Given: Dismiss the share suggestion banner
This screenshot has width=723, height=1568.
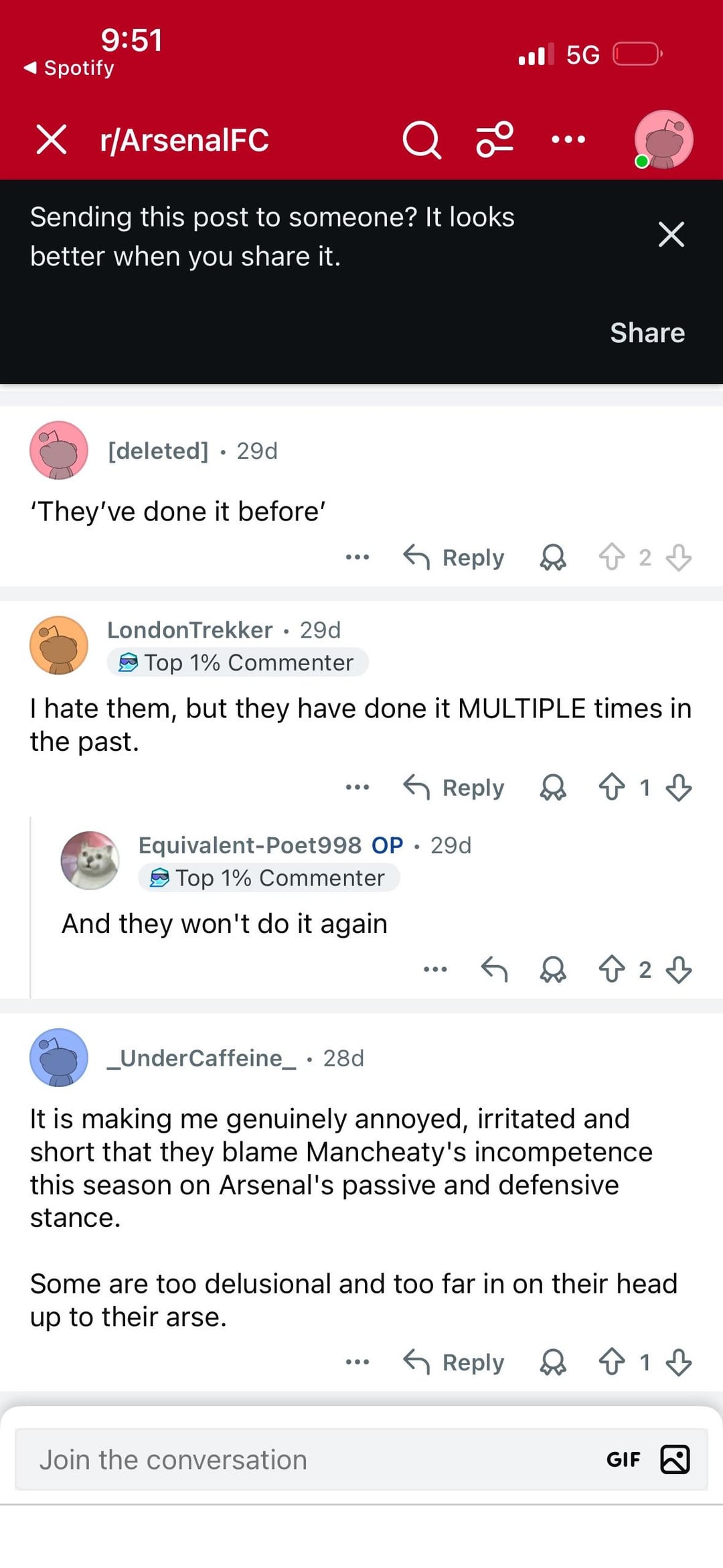Looking at the screenshot, I should coord(671,234).
